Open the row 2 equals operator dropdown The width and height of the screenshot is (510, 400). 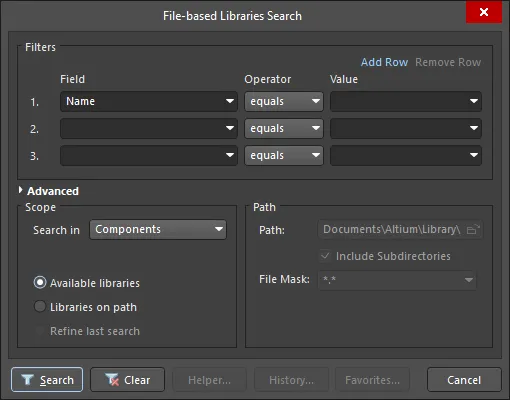pos(284,128)
